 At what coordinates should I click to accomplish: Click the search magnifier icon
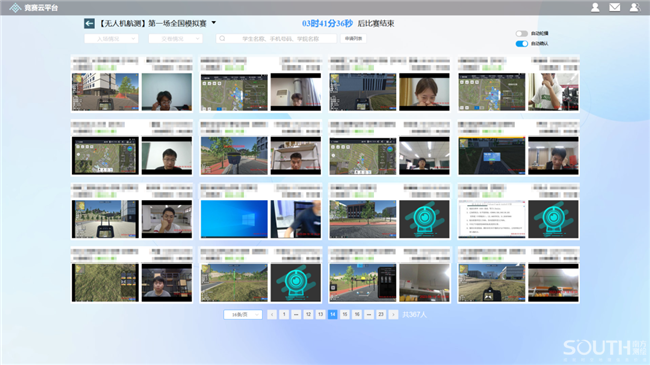tap(222, 39)
